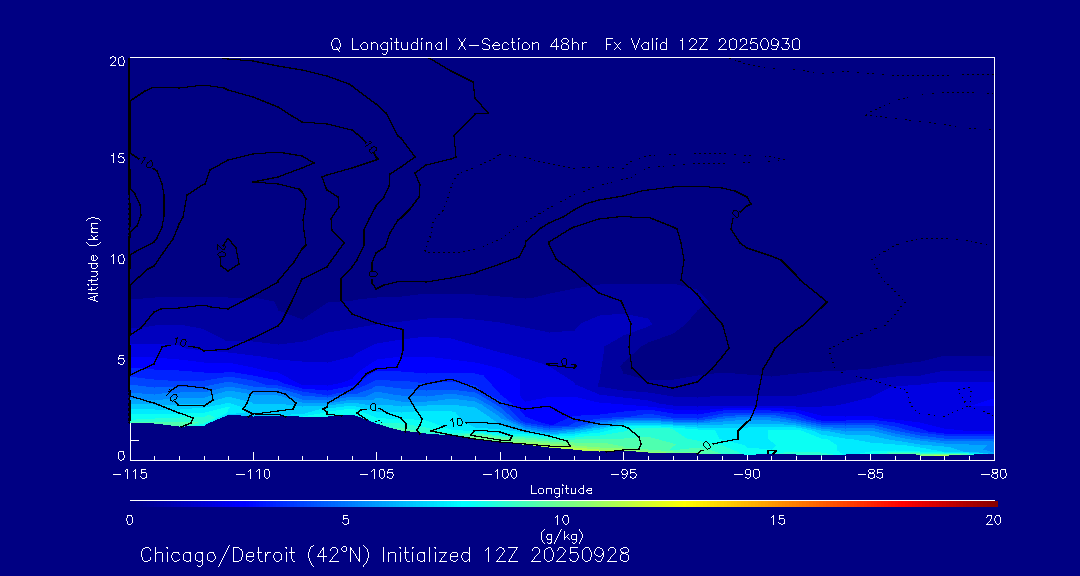Click the horizontal color scale bar
Viewport: 1080px width, 576px height.
click(x=563, y=503)
